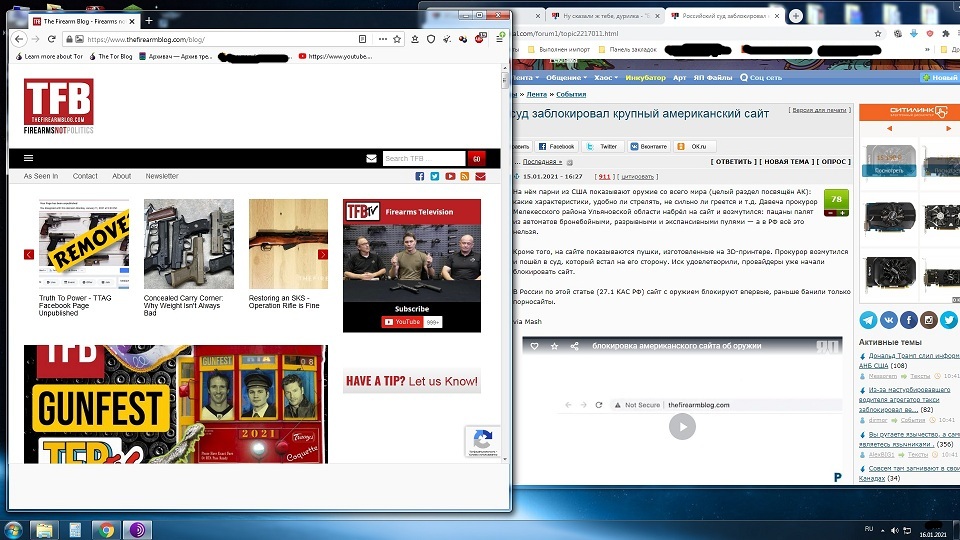Open a new tab in Firefox
Image resolution: width=960 pixels, height=540 pixels.
coord(149,21)
